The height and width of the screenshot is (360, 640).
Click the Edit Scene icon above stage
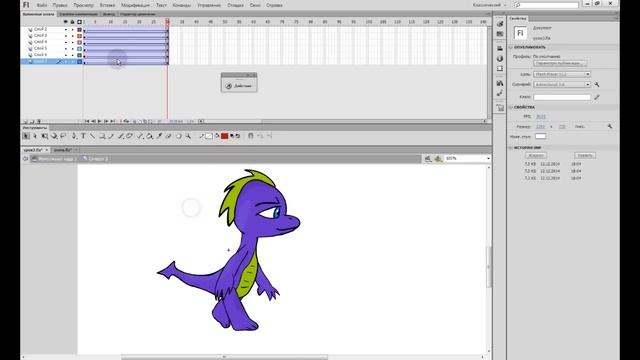428,158
